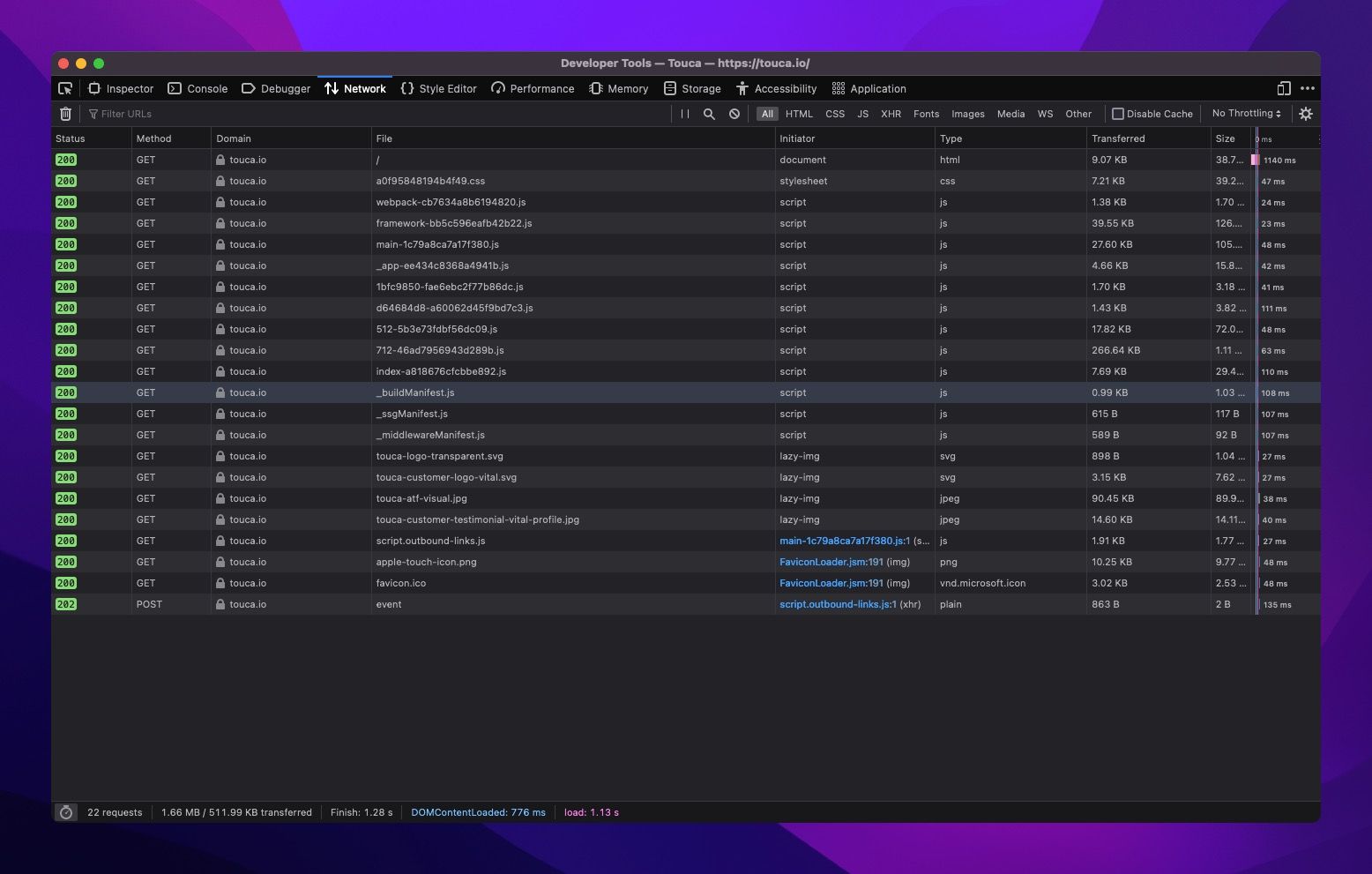Toggle responsive design mode icon
Viewport: 1372px width, 874px height.
click(x=1284, y=88)
